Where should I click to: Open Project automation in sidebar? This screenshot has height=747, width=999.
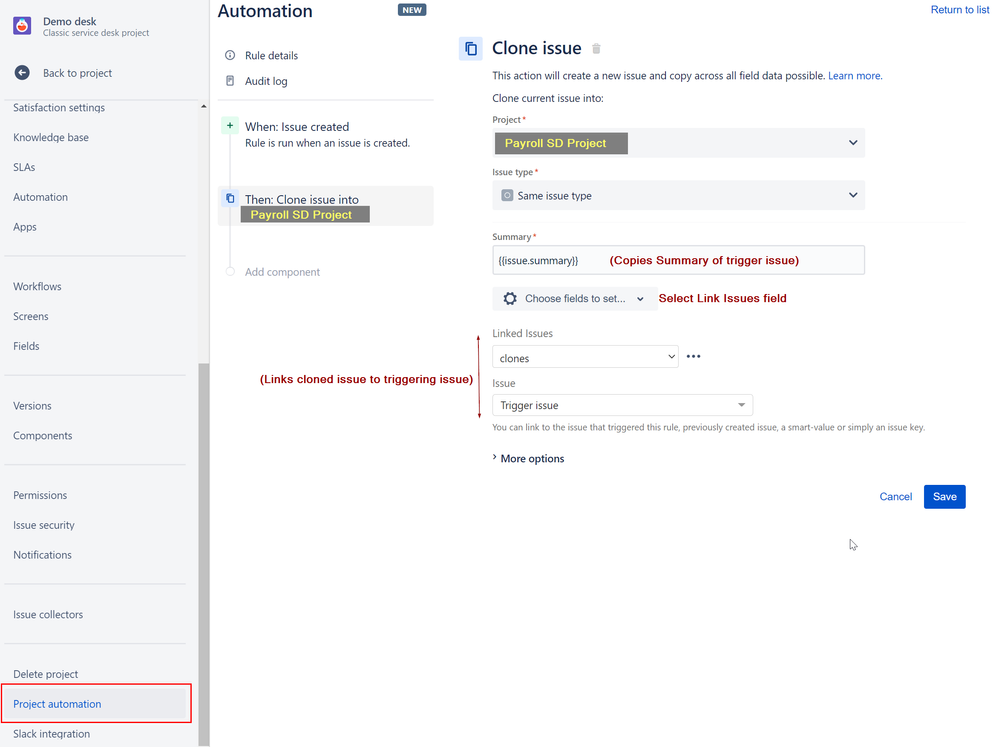(96, 704)
